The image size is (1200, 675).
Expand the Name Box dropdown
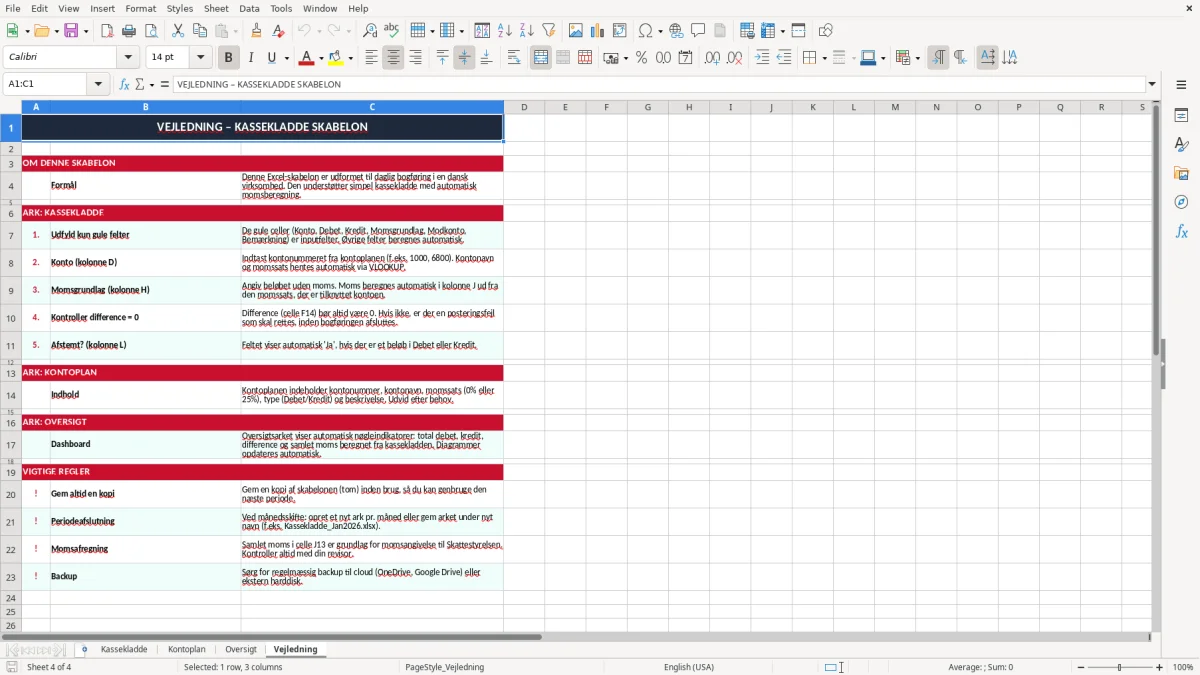coord(99,84)
